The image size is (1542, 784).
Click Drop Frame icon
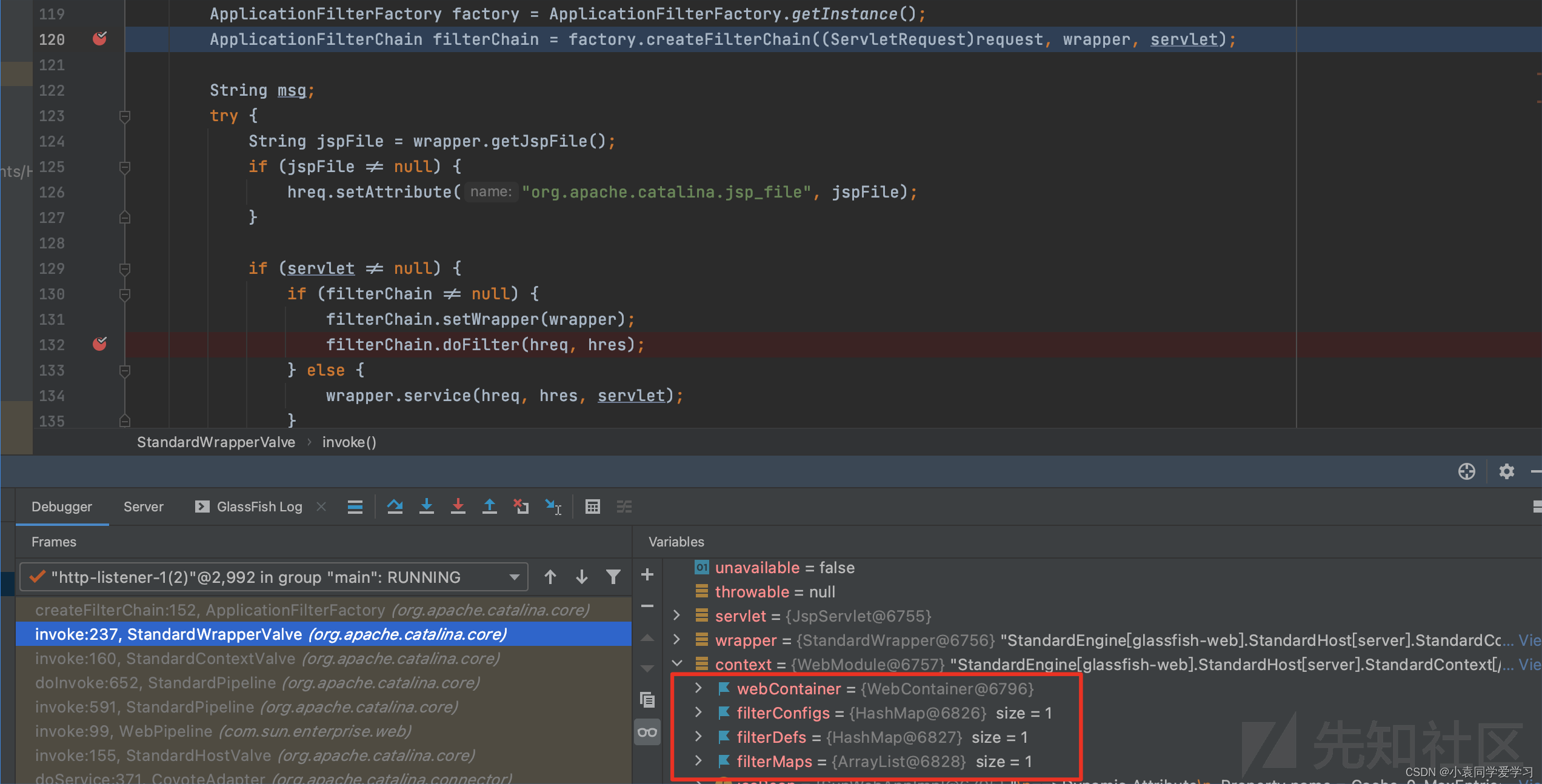[x=521, y=507]
